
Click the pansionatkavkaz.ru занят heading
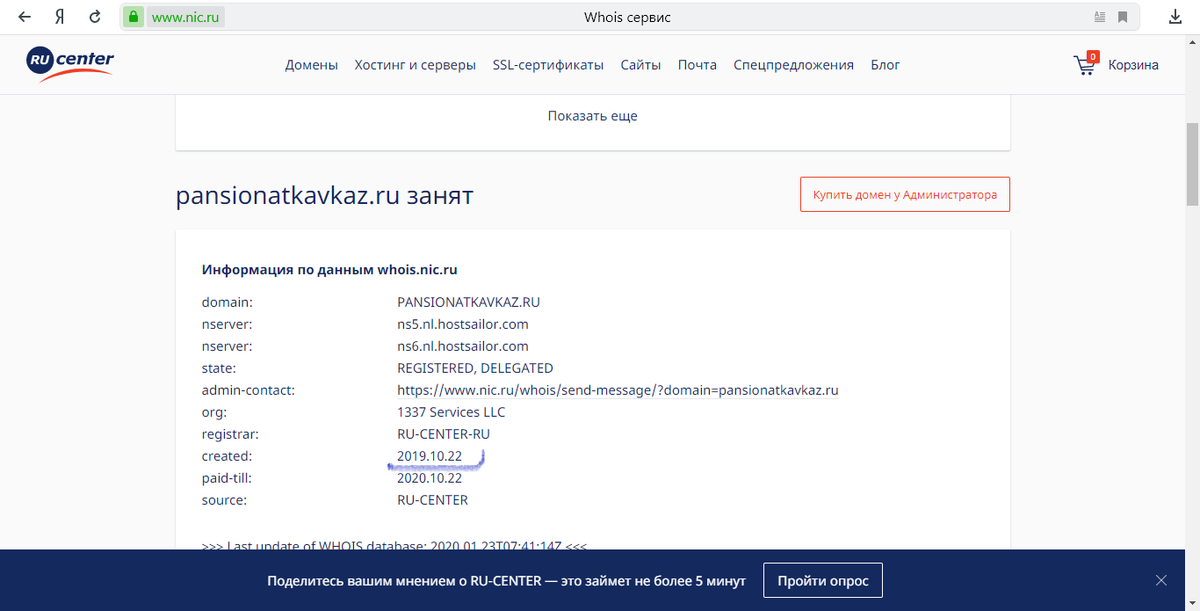[324, 195]
